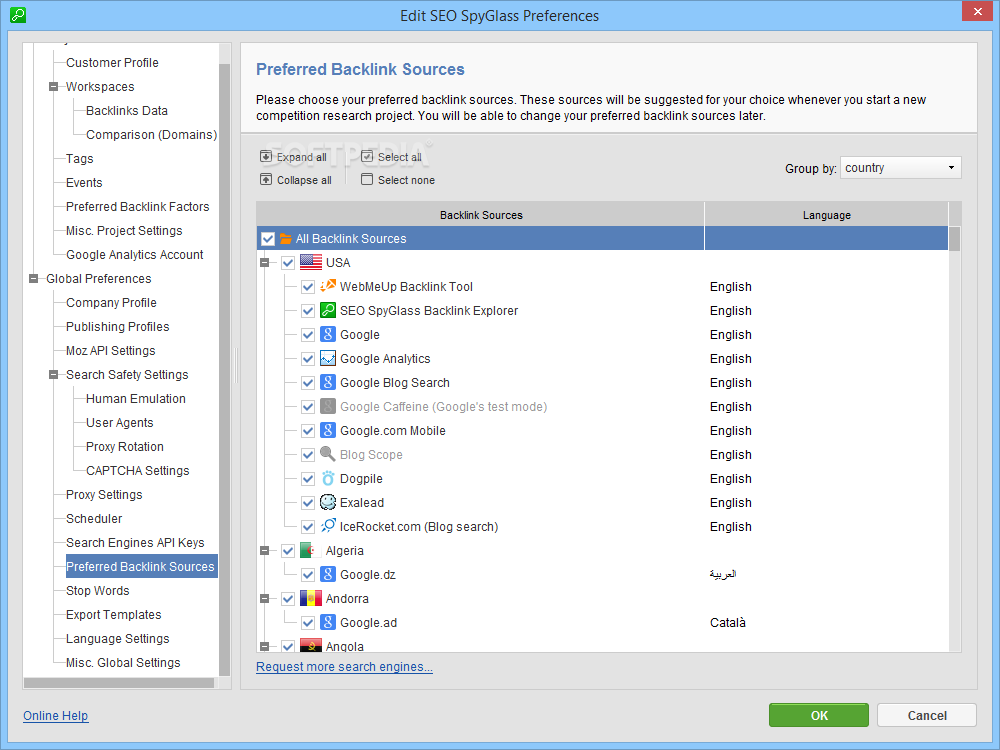Uncheck the WebMeUp Backlink Tool checkbox
Viewport: 1000px width, 750px height.
[x=308, y=286]
